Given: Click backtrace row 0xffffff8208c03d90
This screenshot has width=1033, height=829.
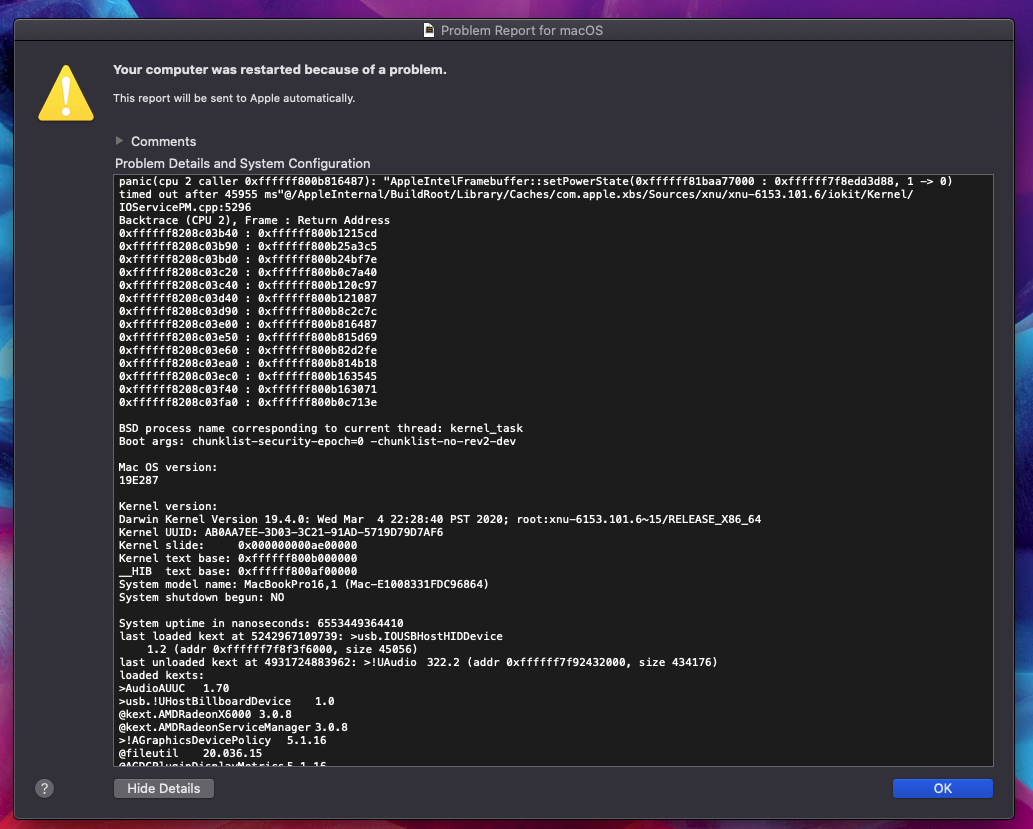Looking at the screenshot, I should coord(248,311).
